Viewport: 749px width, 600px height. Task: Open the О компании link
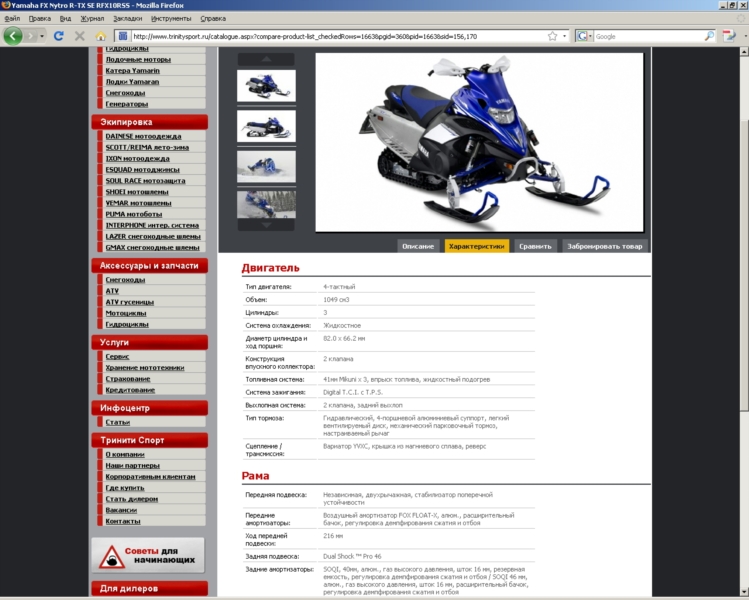click(x=125, y=454)
